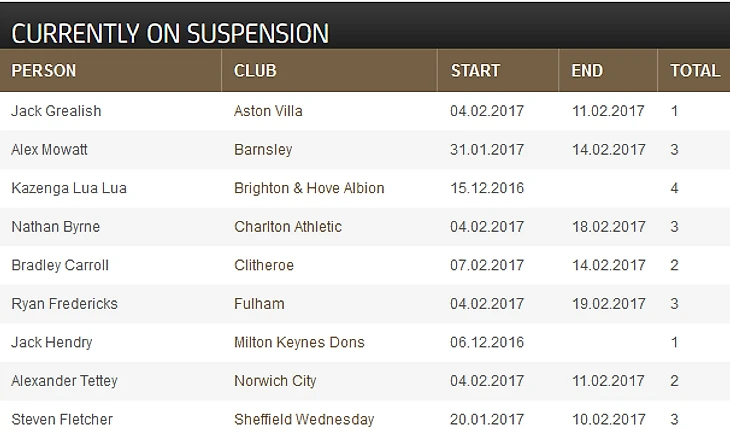Open the Kazenga Lua Lua entry
This screenshot has height=436, width=730.
(x=69, y=188)
